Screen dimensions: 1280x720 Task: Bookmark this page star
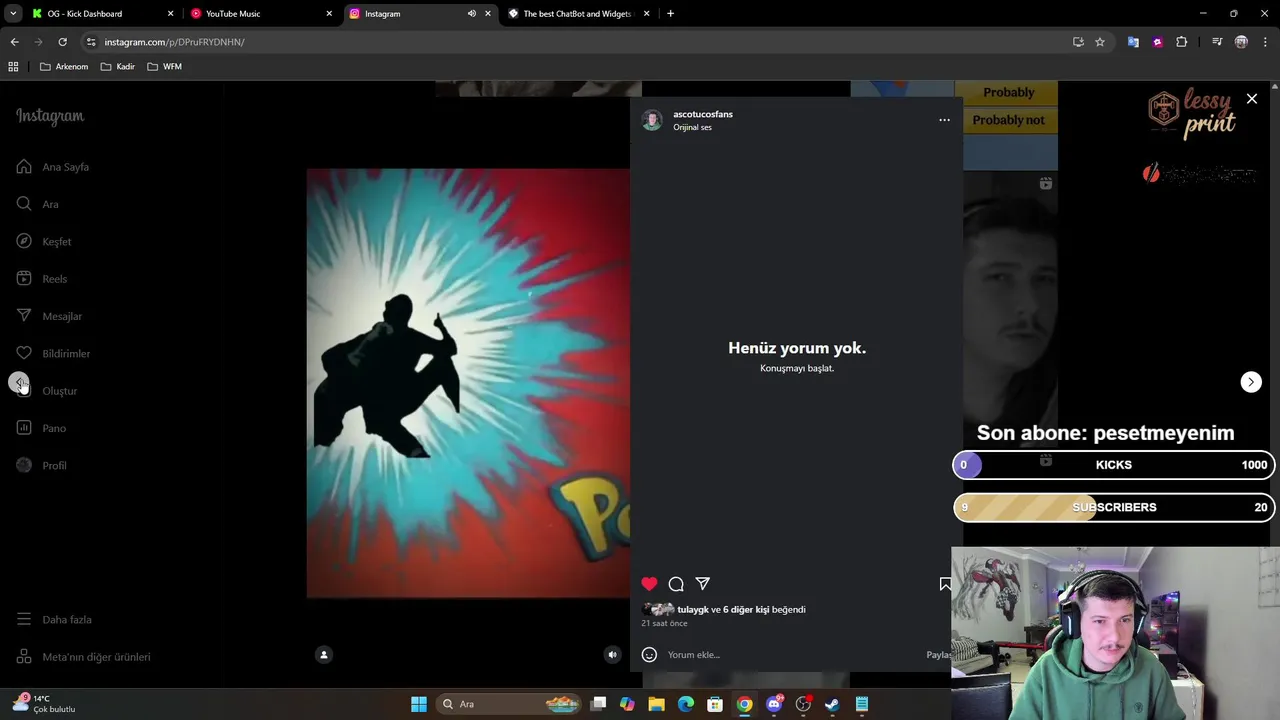click(1100, 42)
